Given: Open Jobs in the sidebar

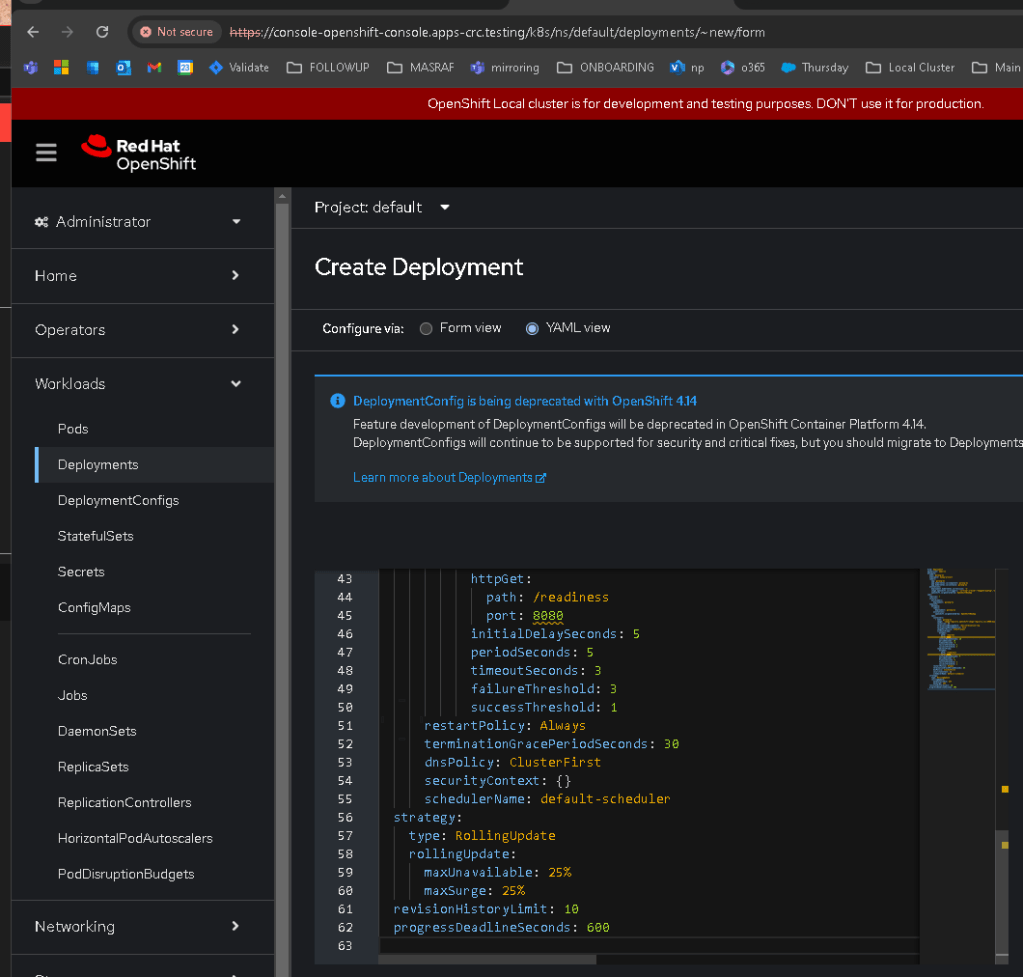Looking at the screenshot, I should pyautogui.click(x=72, y=696).
